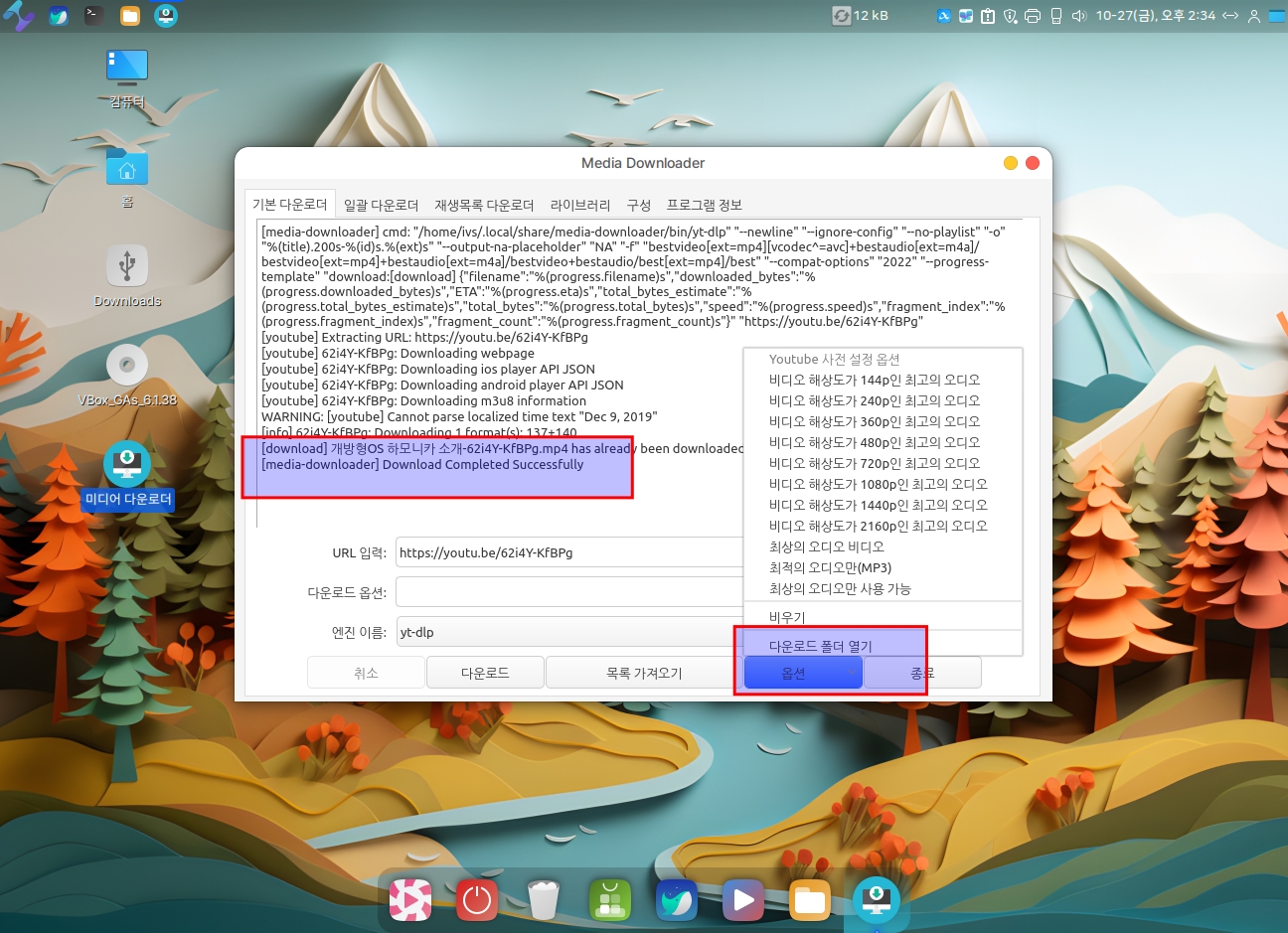1288x933 pixels.
Task: Click the red power icon in dock
Action: tap(477, 900)
